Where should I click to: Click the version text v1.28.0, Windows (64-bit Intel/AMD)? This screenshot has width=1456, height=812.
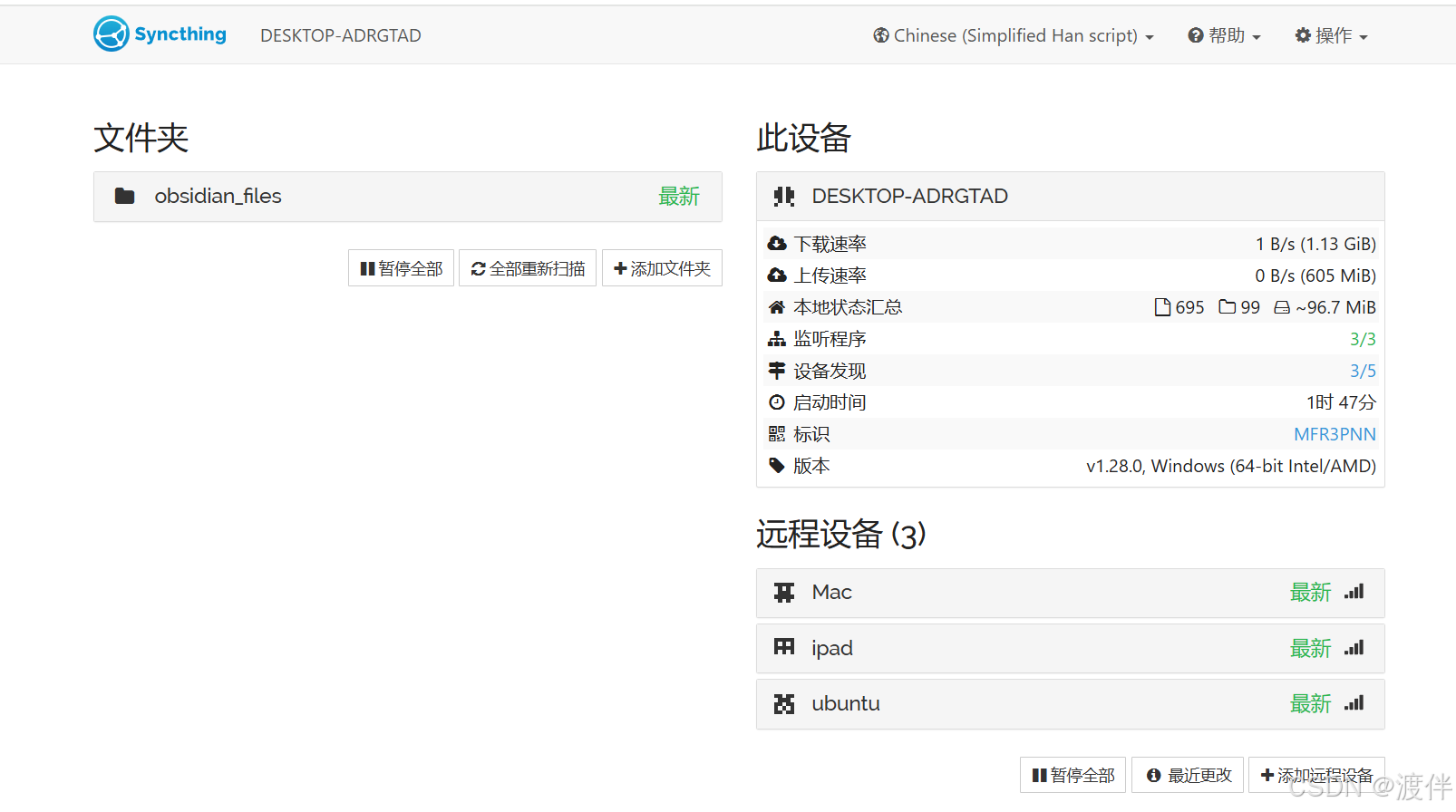(x=1231, y=466)
